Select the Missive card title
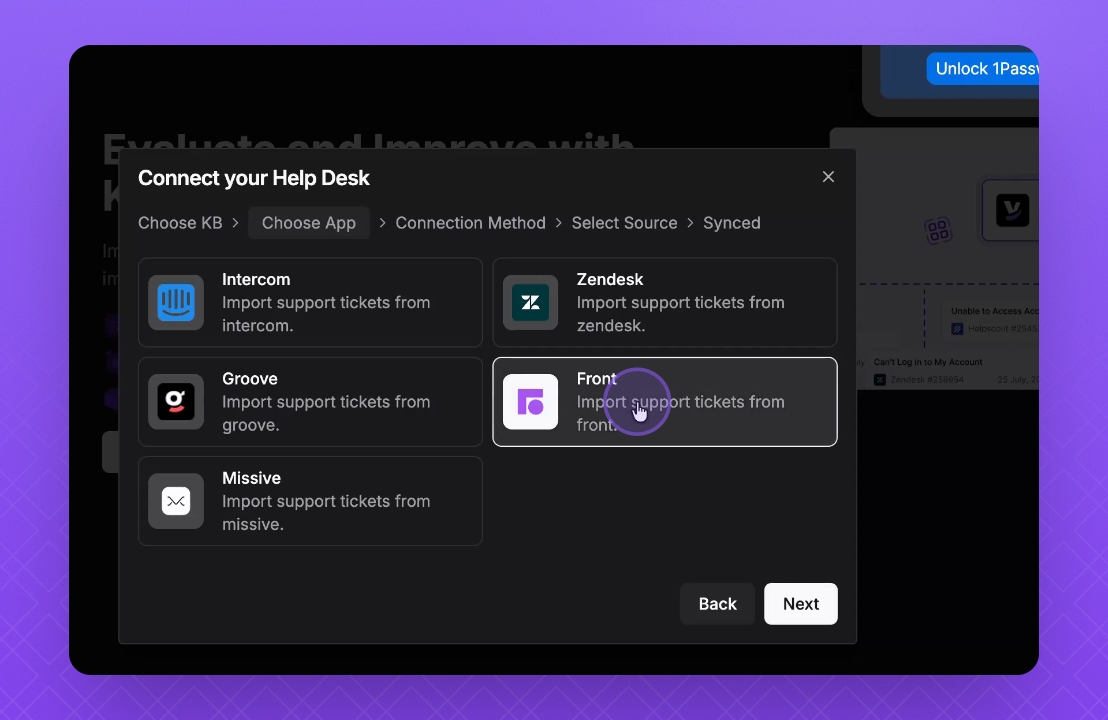This screenshot has height=720, width=1108. 252,478
